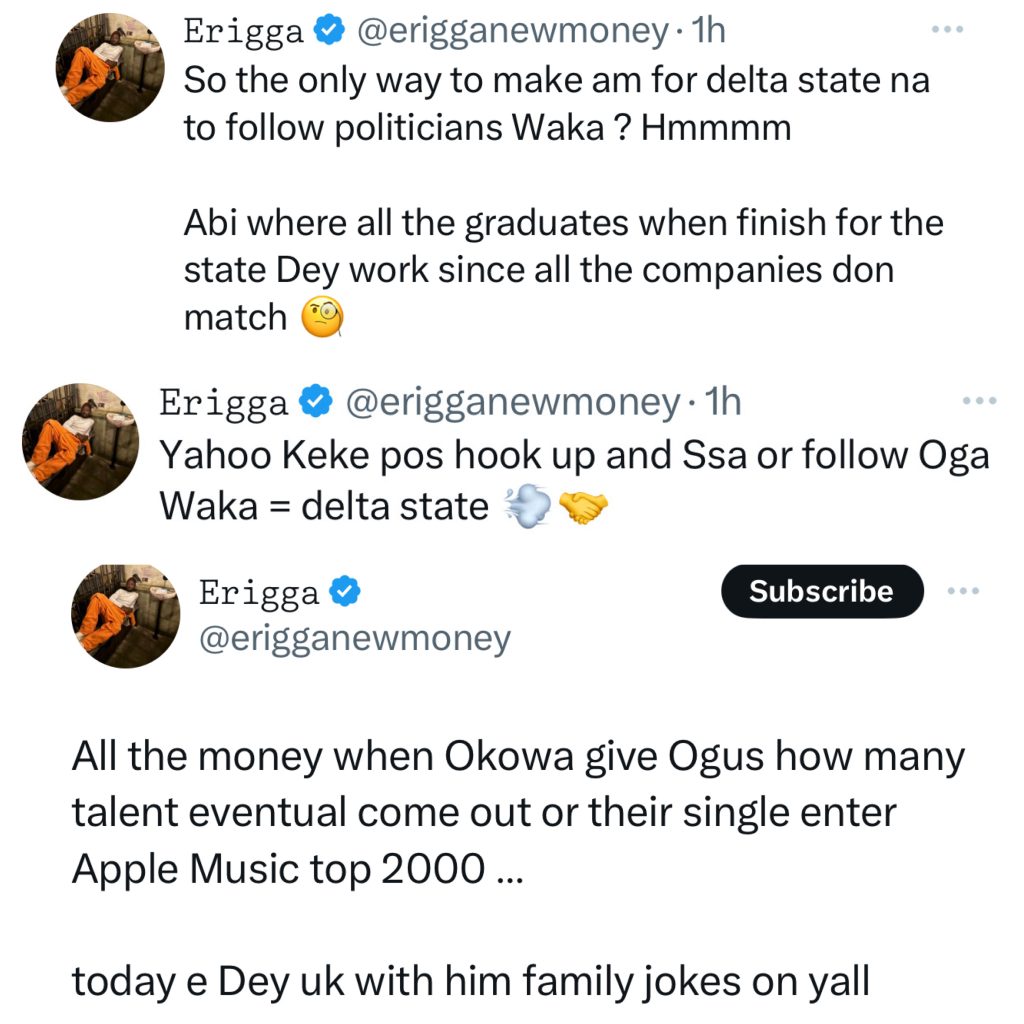Screen dimensions: 1024x1024
Task: Click the 1h timestamp on the second tweet
Action: 723,403
